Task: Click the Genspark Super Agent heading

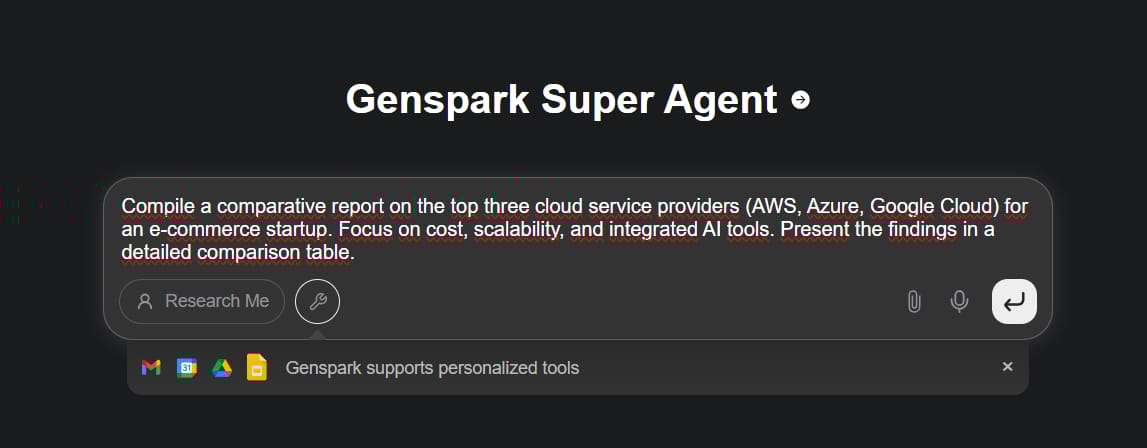Action: [x=561, y=100]
